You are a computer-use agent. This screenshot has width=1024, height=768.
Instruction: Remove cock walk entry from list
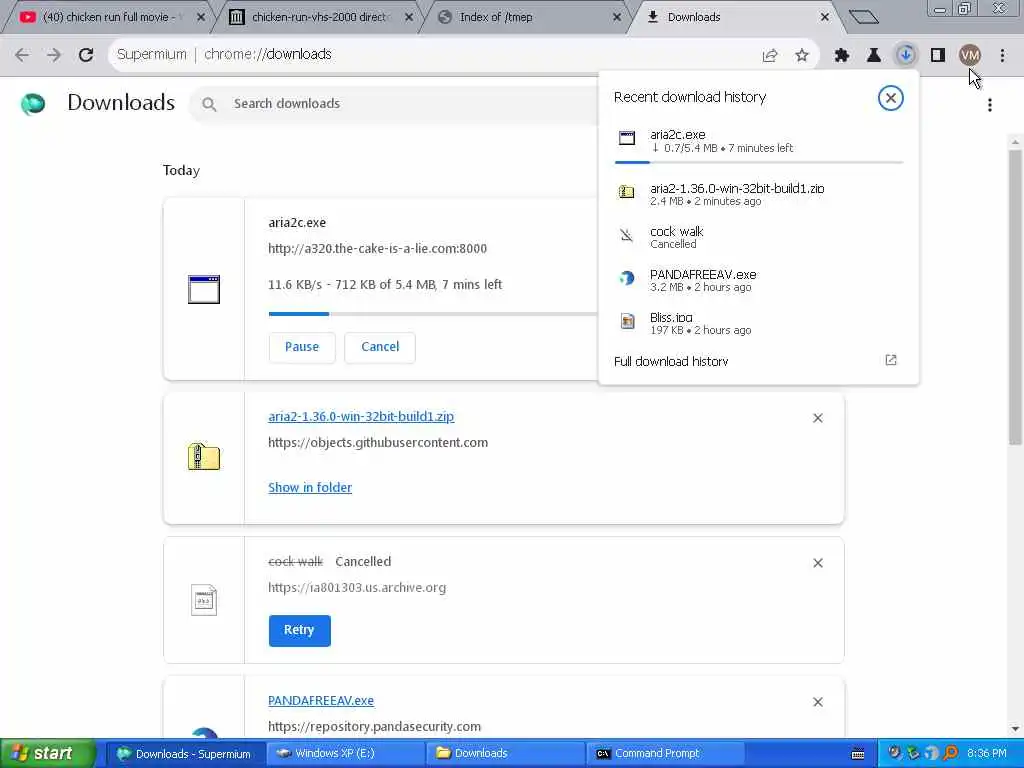coord(818,563)
